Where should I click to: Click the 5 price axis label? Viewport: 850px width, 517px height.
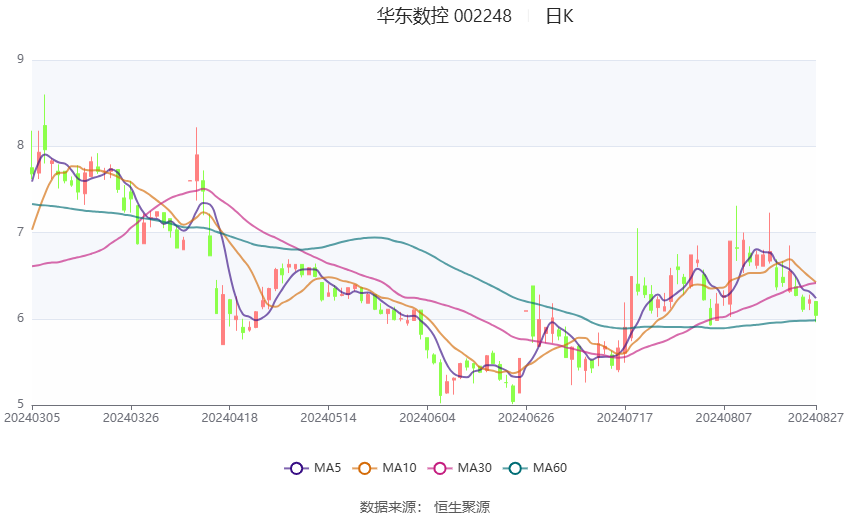(x=21, y=404)
